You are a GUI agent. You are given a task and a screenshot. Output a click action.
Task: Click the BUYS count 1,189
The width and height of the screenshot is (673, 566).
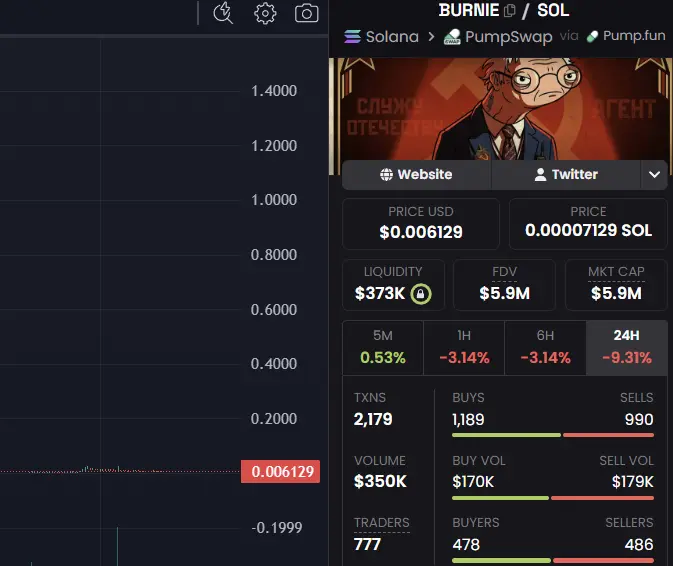468,420
